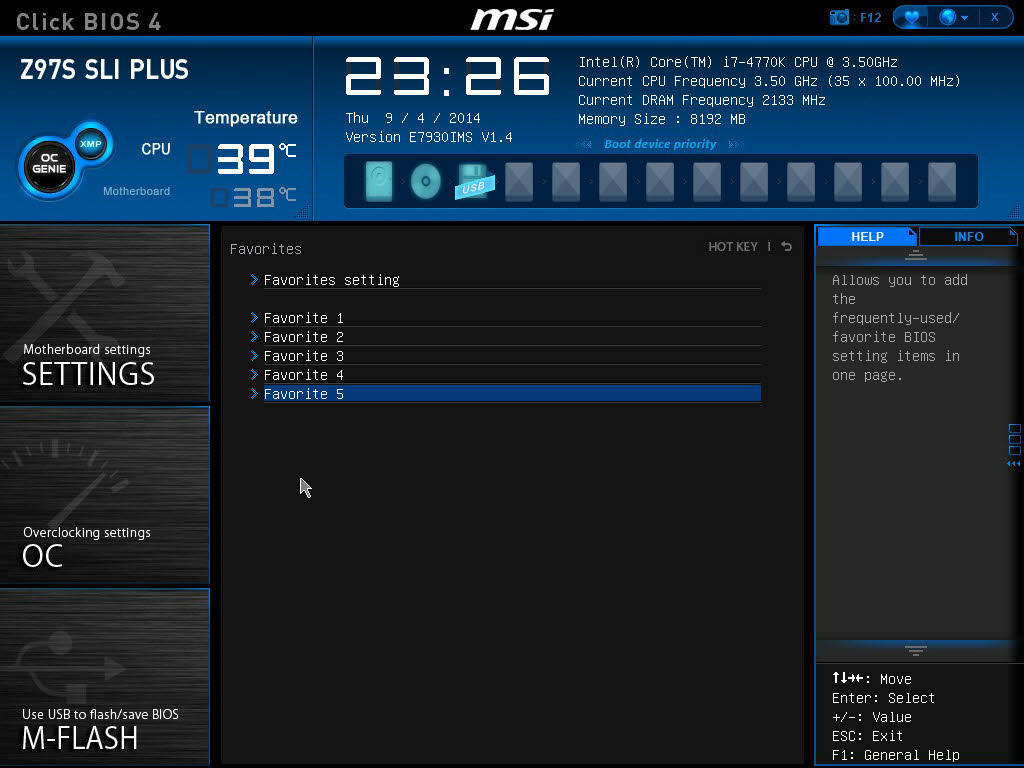Image resolution: width=1024 pixels, height=768 pixels.
Task: Click the Click BIOS 4 title
Action: (x=88, y=22)
